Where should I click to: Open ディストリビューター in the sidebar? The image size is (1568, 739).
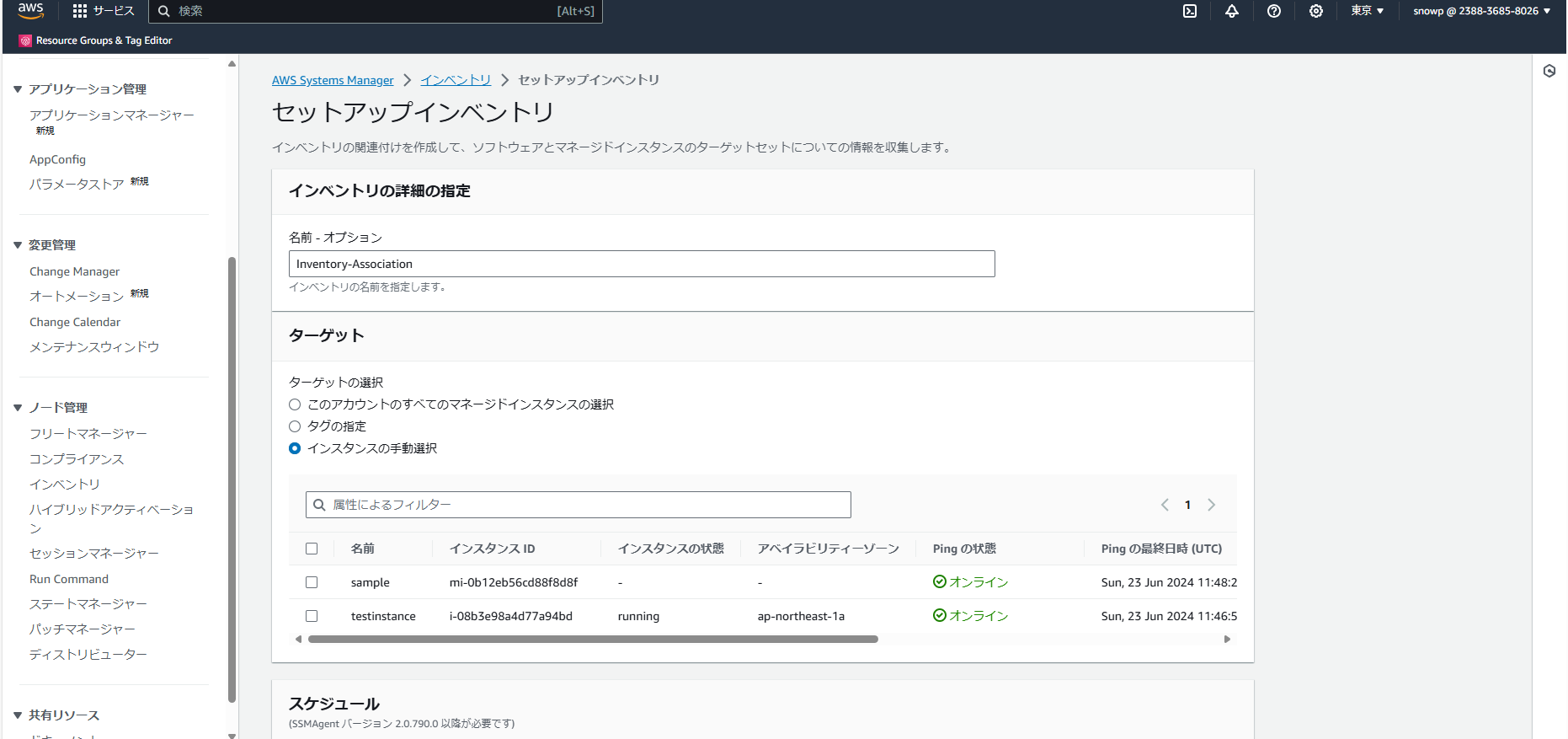point(88,655)
